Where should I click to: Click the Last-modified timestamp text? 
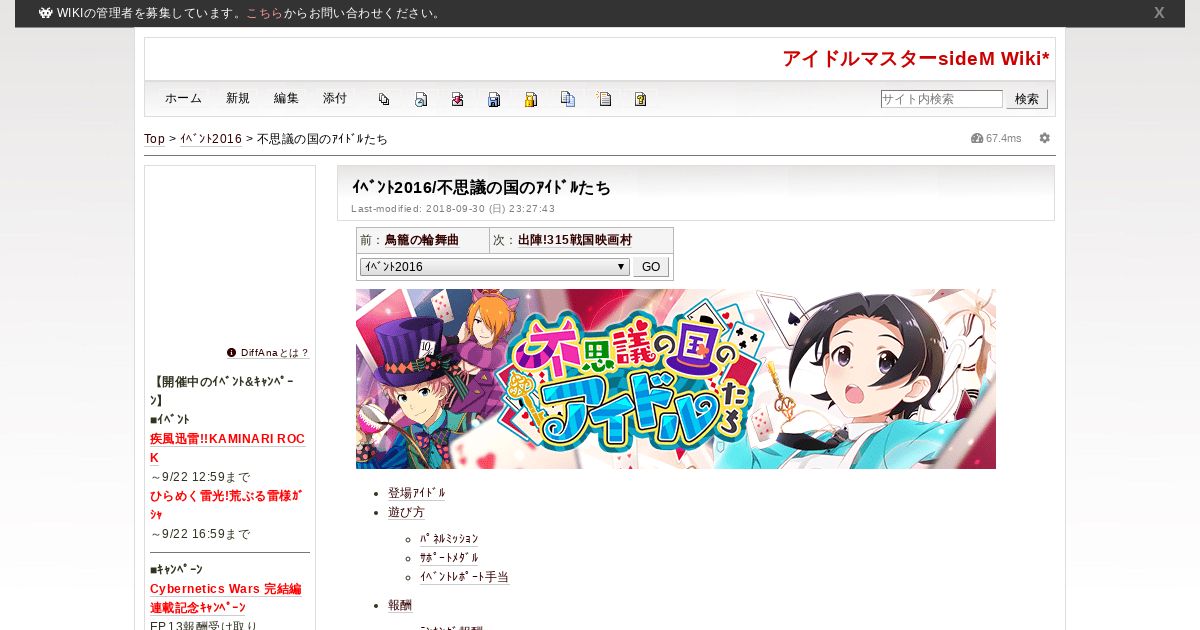[453, 209]
